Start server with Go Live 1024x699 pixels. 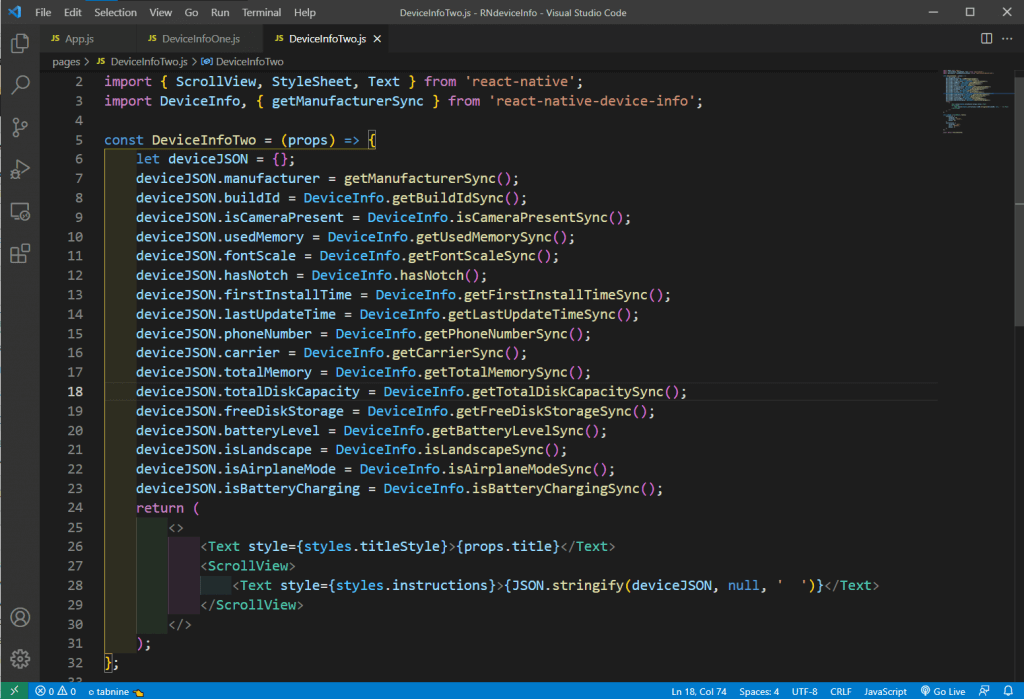click(x=943, y=691)
